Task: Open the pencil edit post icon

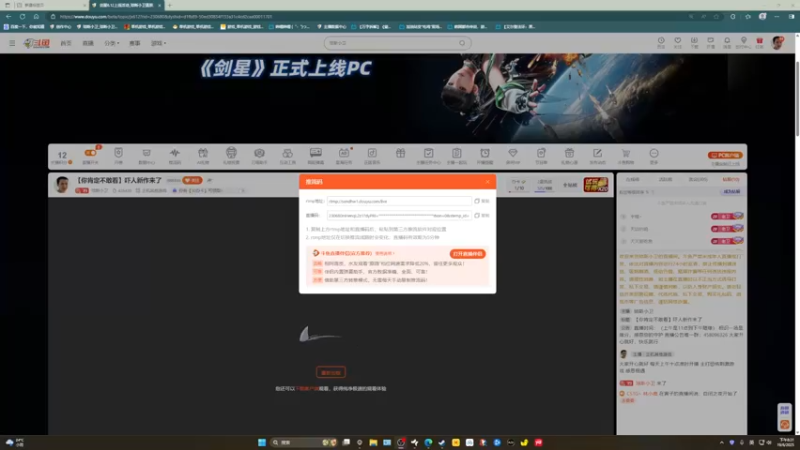Action: point(597,153)
